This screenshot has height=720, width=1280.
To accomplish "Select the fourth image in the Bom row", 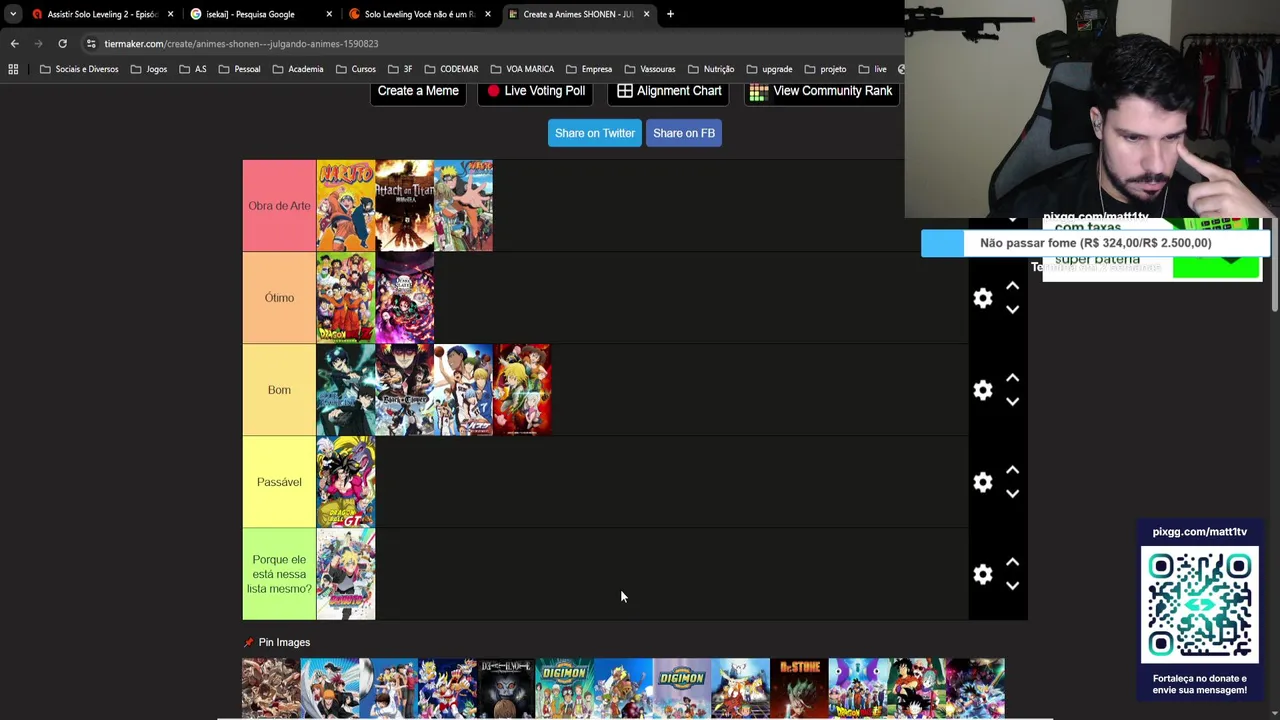I will 522,390.
